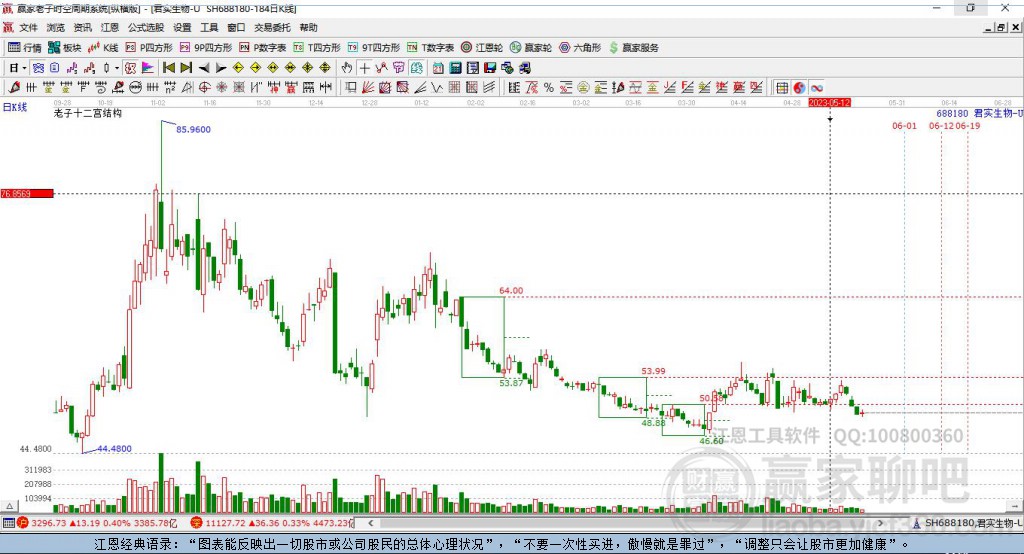Click the 64.00 level label
This screenshot has width=1024, height=554.
click(x=511, y=291)
